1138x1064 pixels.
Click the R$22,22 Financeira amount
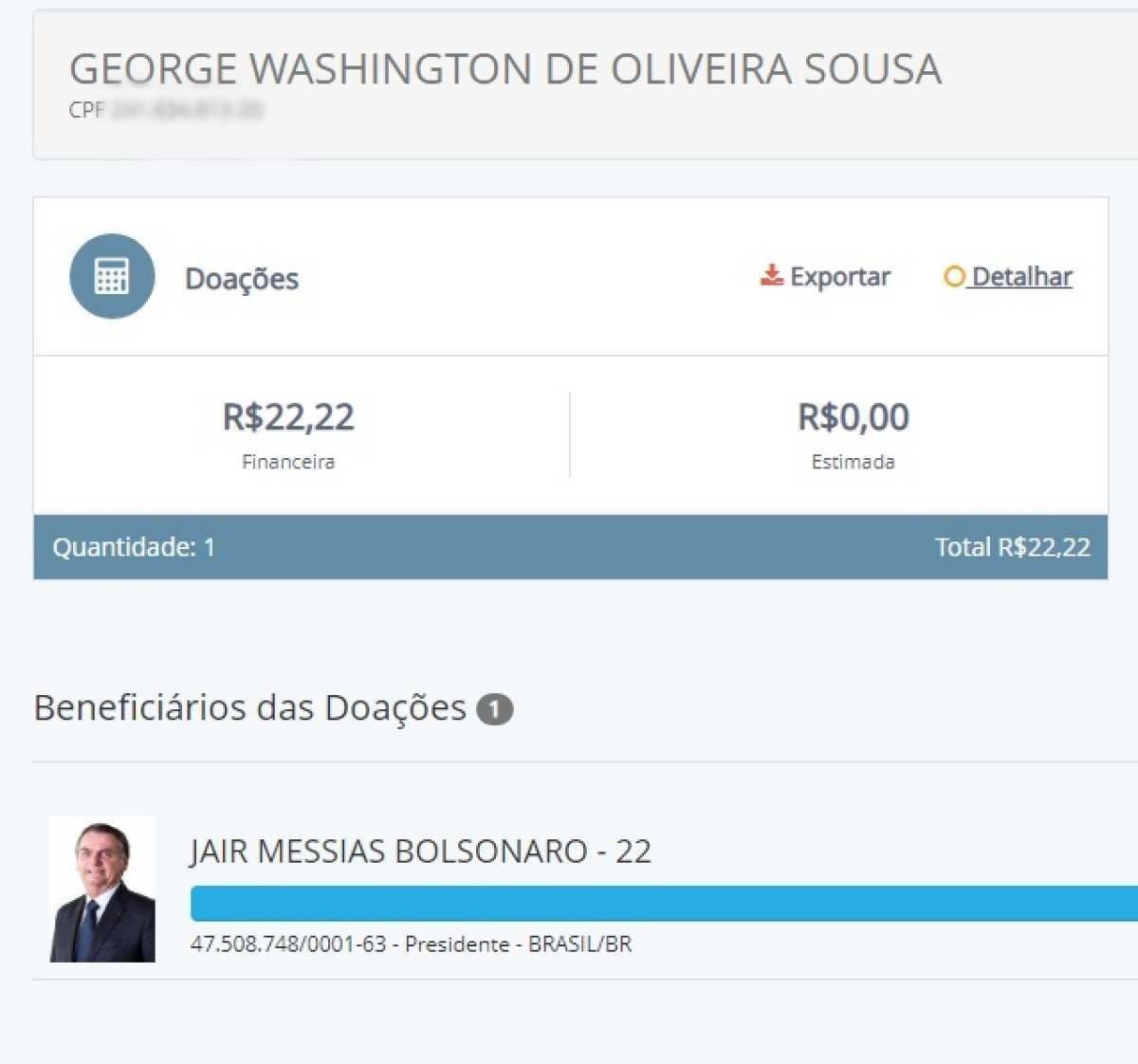287,417
